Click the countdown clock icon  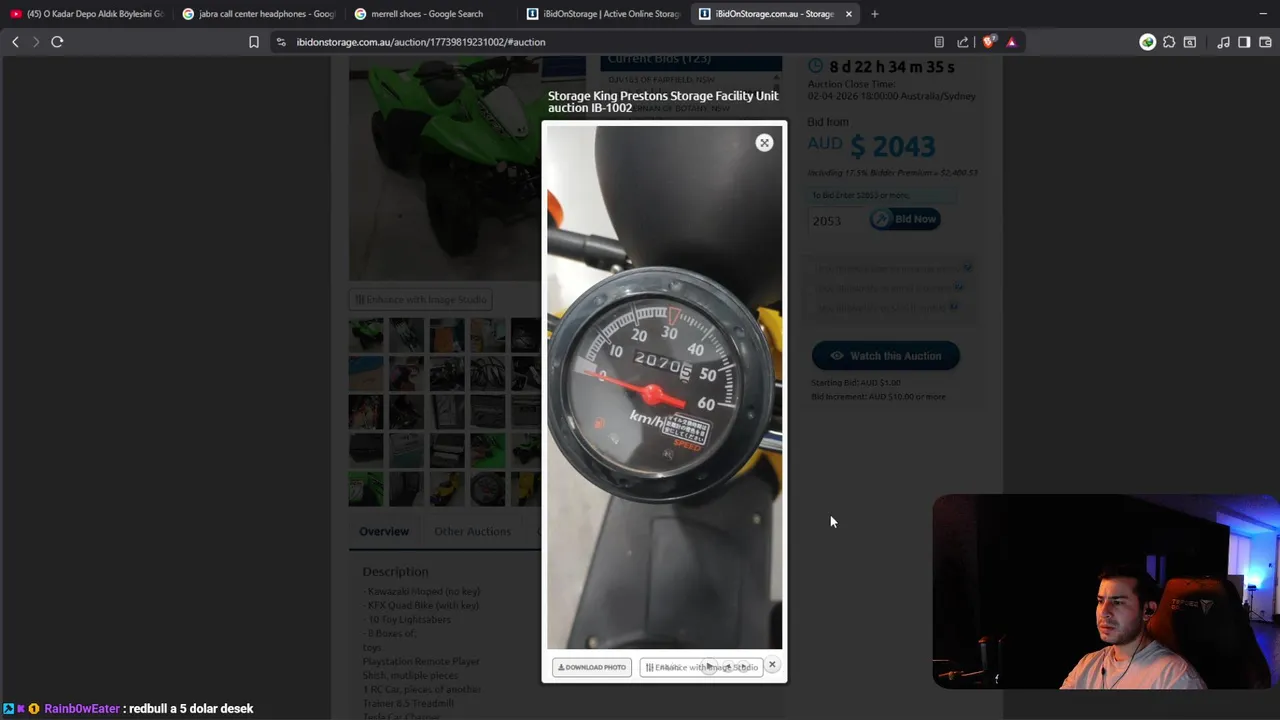816,66
